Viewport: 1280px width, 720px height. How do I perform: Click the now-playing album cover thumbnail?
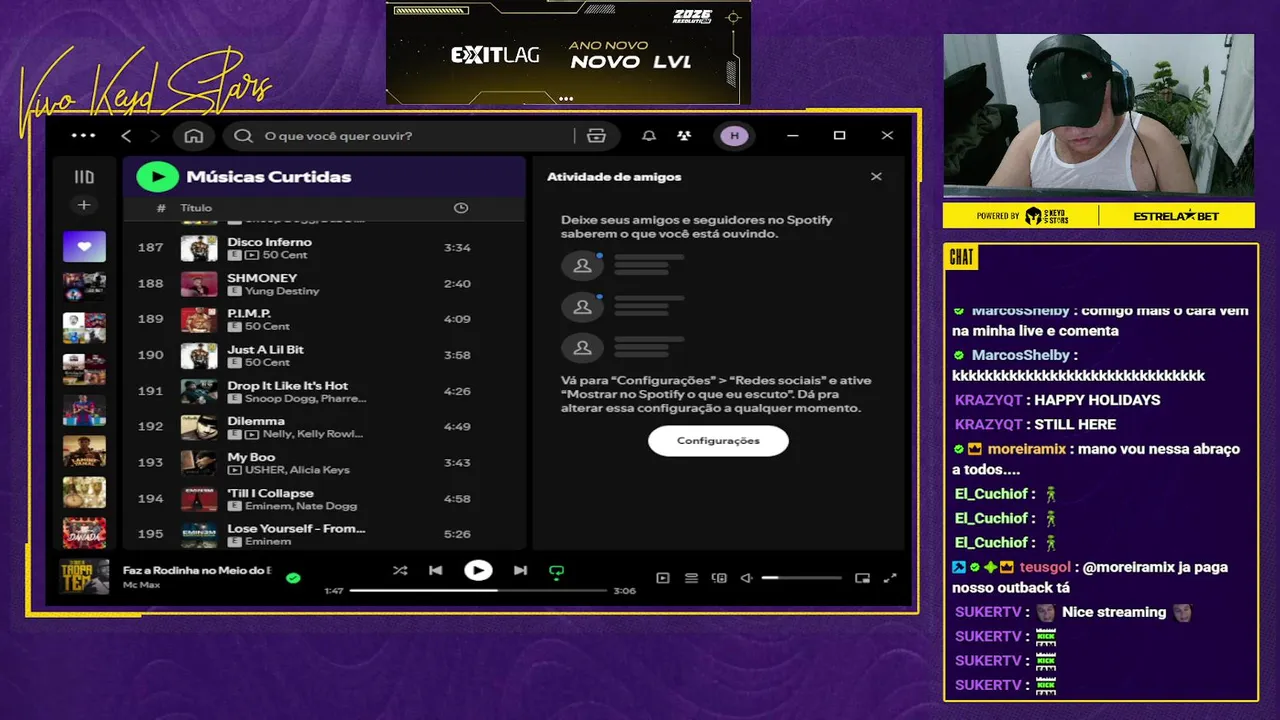[x=84, y=577]
